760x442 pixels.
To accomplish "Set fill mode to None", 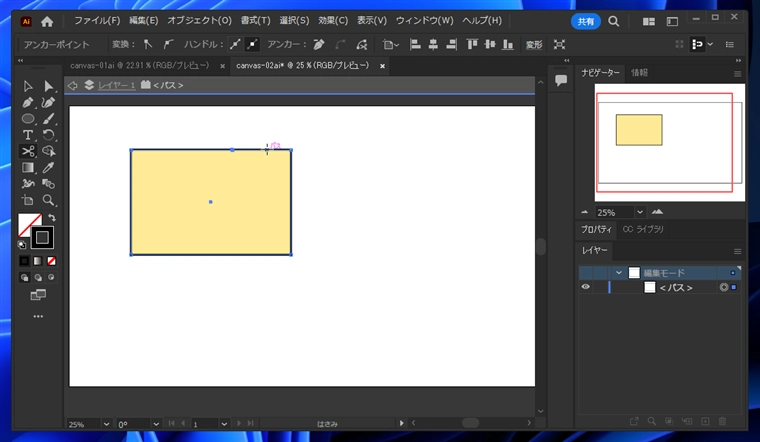I will click(x=51, y=261).
